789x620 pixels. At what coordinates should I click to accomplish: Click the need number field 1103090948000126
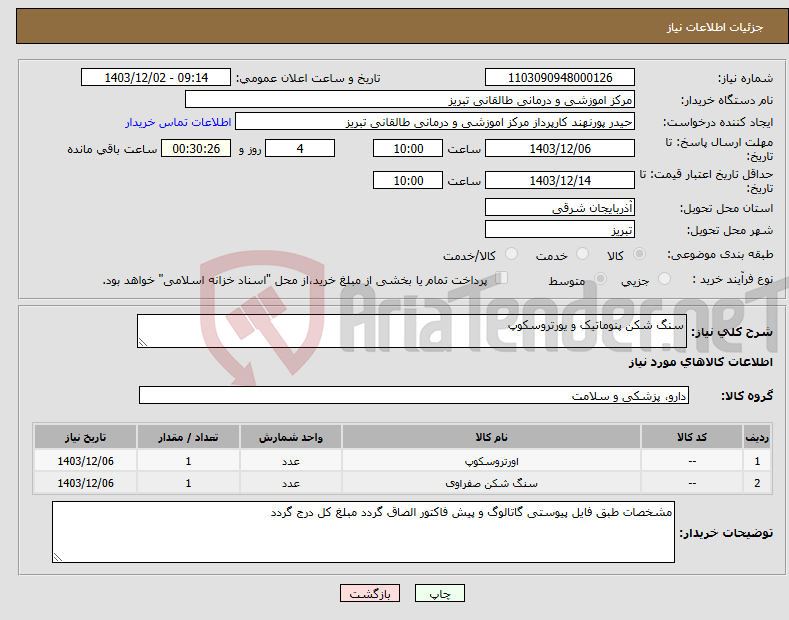[x=560, y=78]
